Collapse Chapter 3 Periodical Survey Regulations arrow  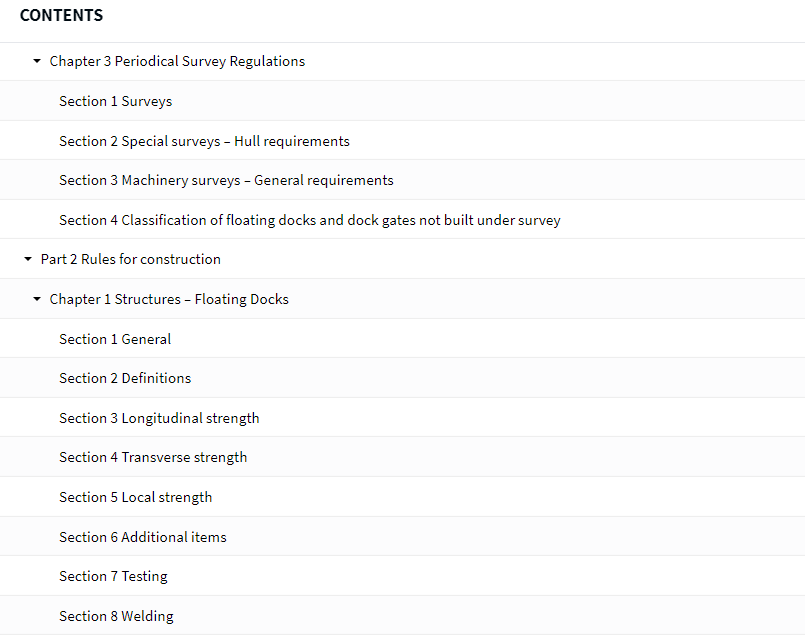pos(36,61)
